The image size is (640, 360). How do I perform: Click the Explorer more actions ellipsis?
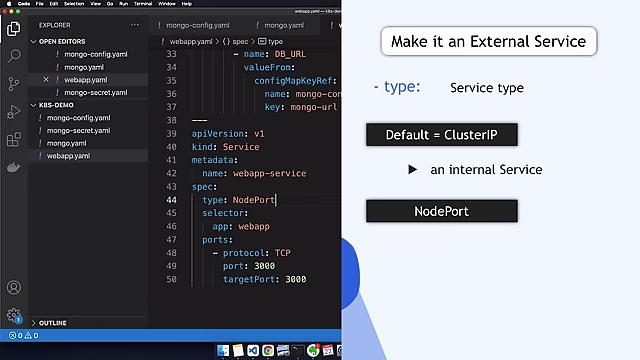135,25
